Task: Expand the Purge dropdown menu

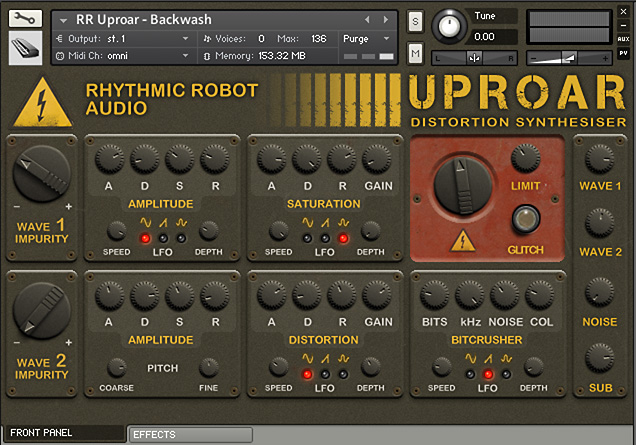Action: pyautogui.click(x=366, y=38)
